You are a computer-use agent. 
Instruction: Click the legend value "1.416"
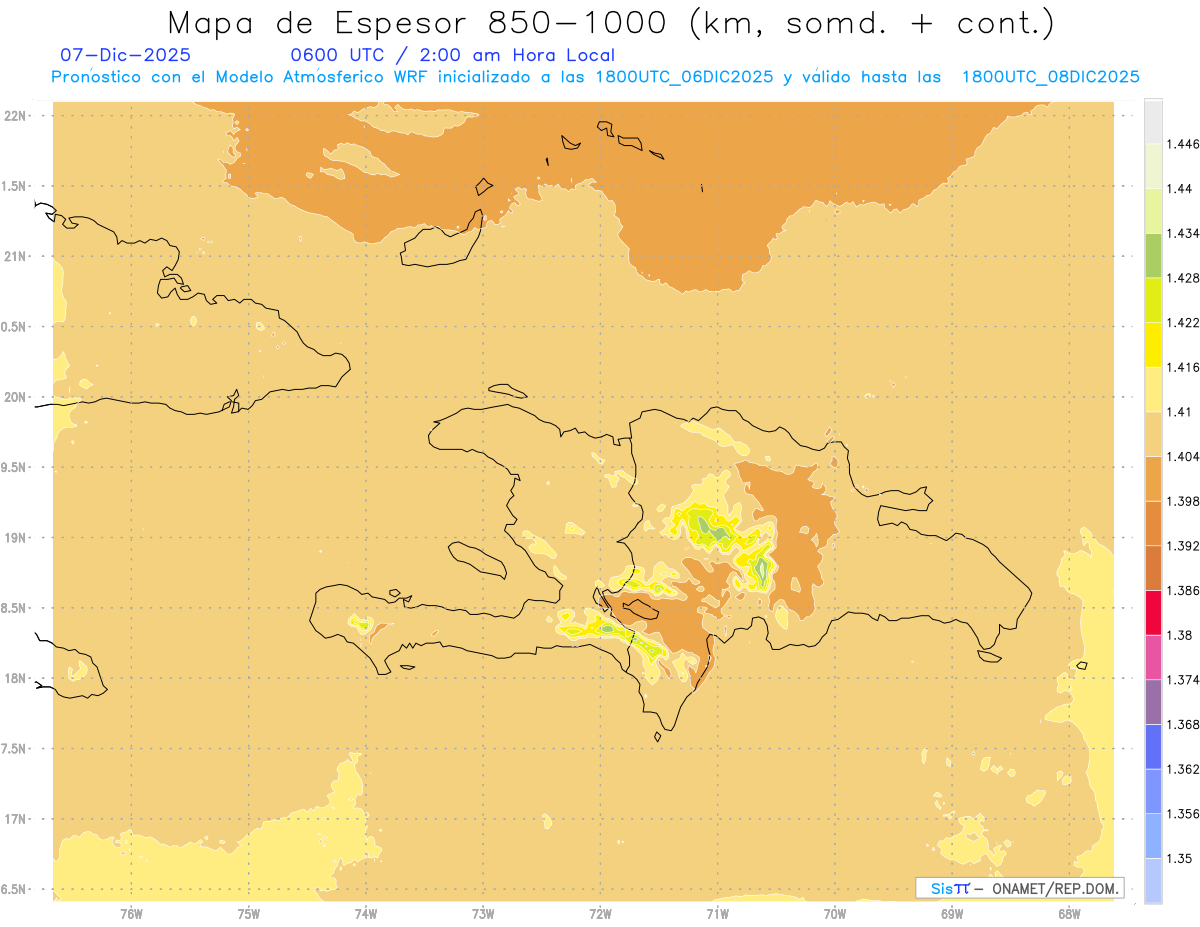1183,367
